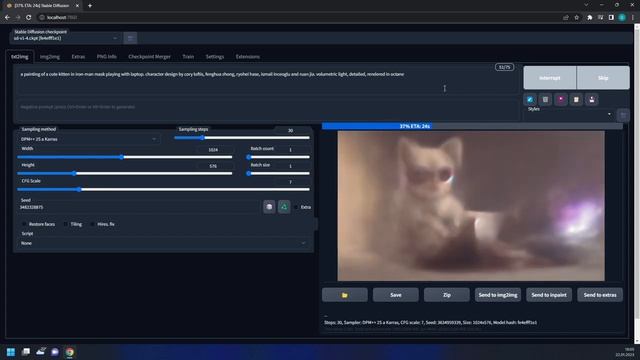Reload the localhost page
Image resolution: width=640 pixels, height=360 pixels.
29,17
